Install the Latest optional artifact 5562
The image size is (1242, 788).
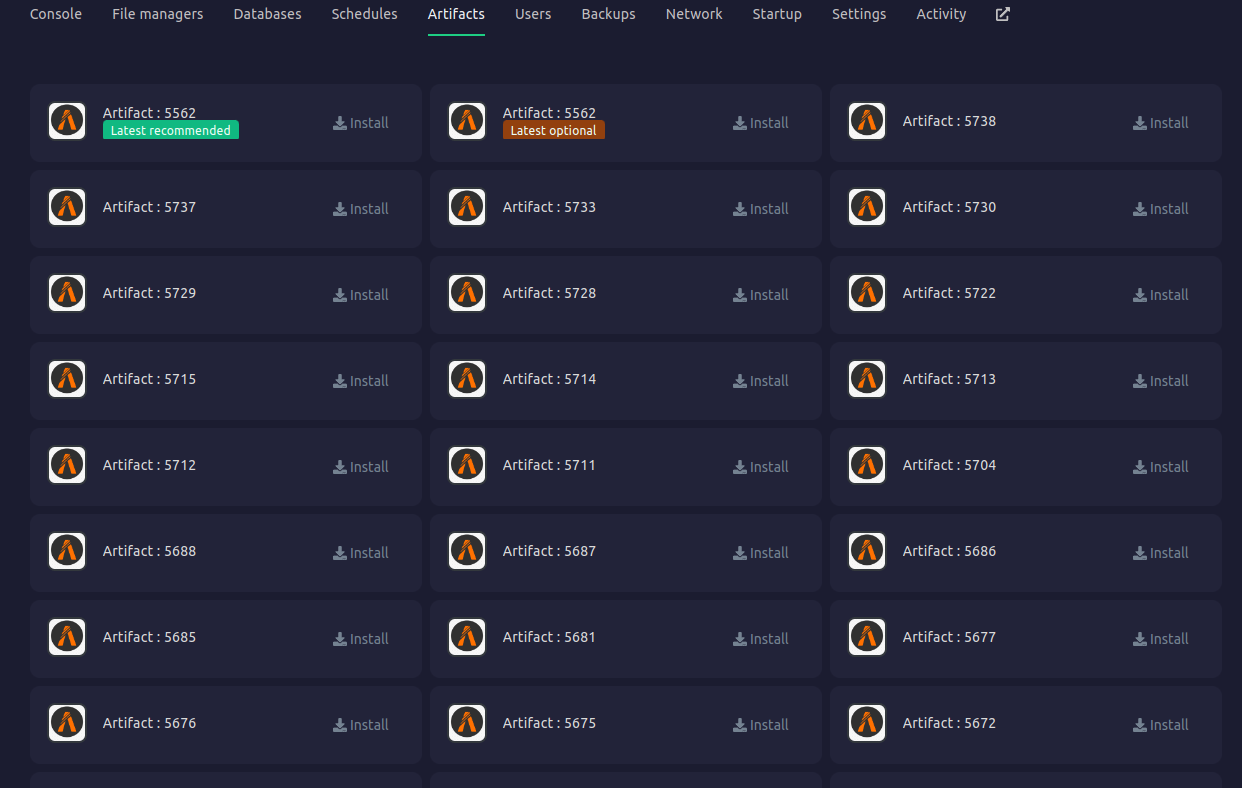[761, 123]
